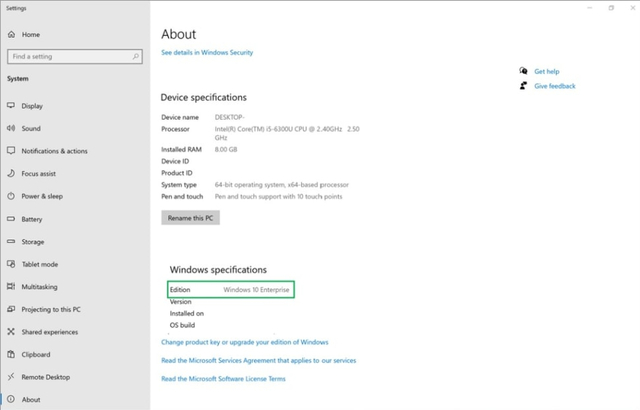The width and height of the screenshot is (640, 410).
Task: Click the Get help link
Action: (547, 71)
